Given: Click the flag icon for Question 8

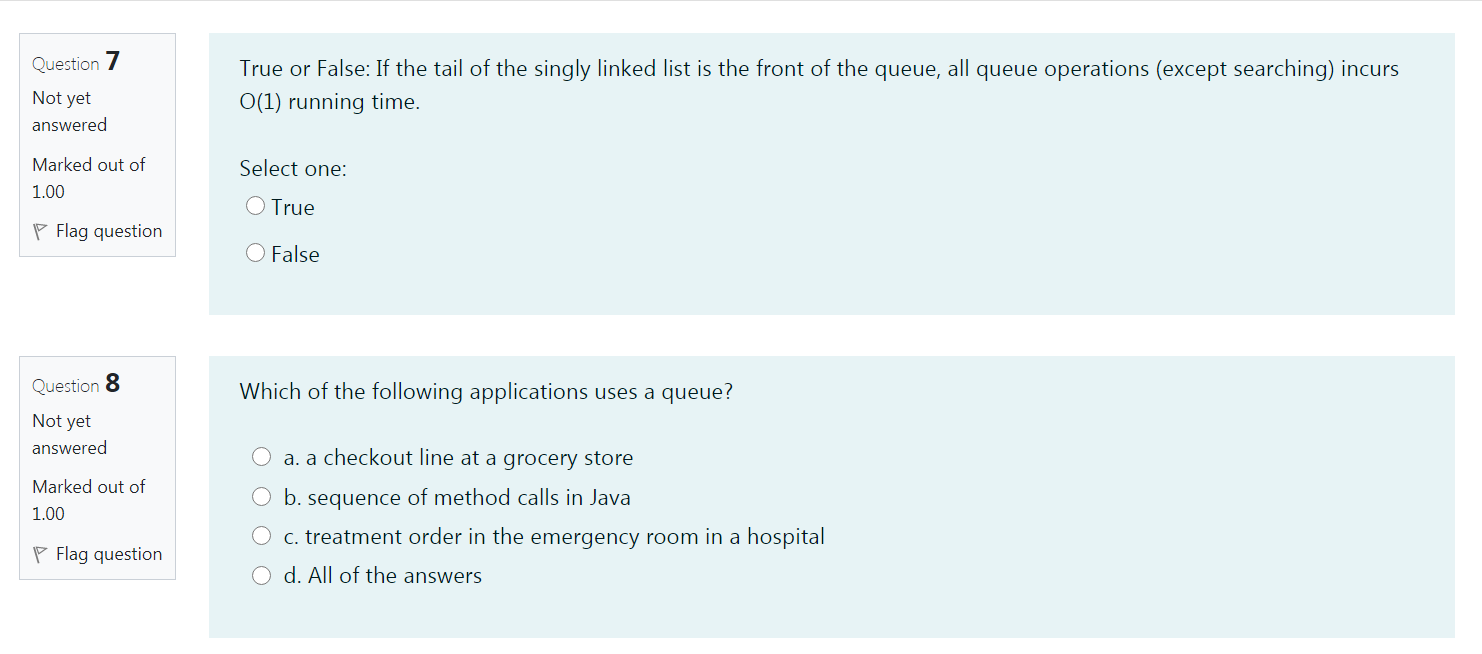Looking at the screenshot, I should point(40,555).
